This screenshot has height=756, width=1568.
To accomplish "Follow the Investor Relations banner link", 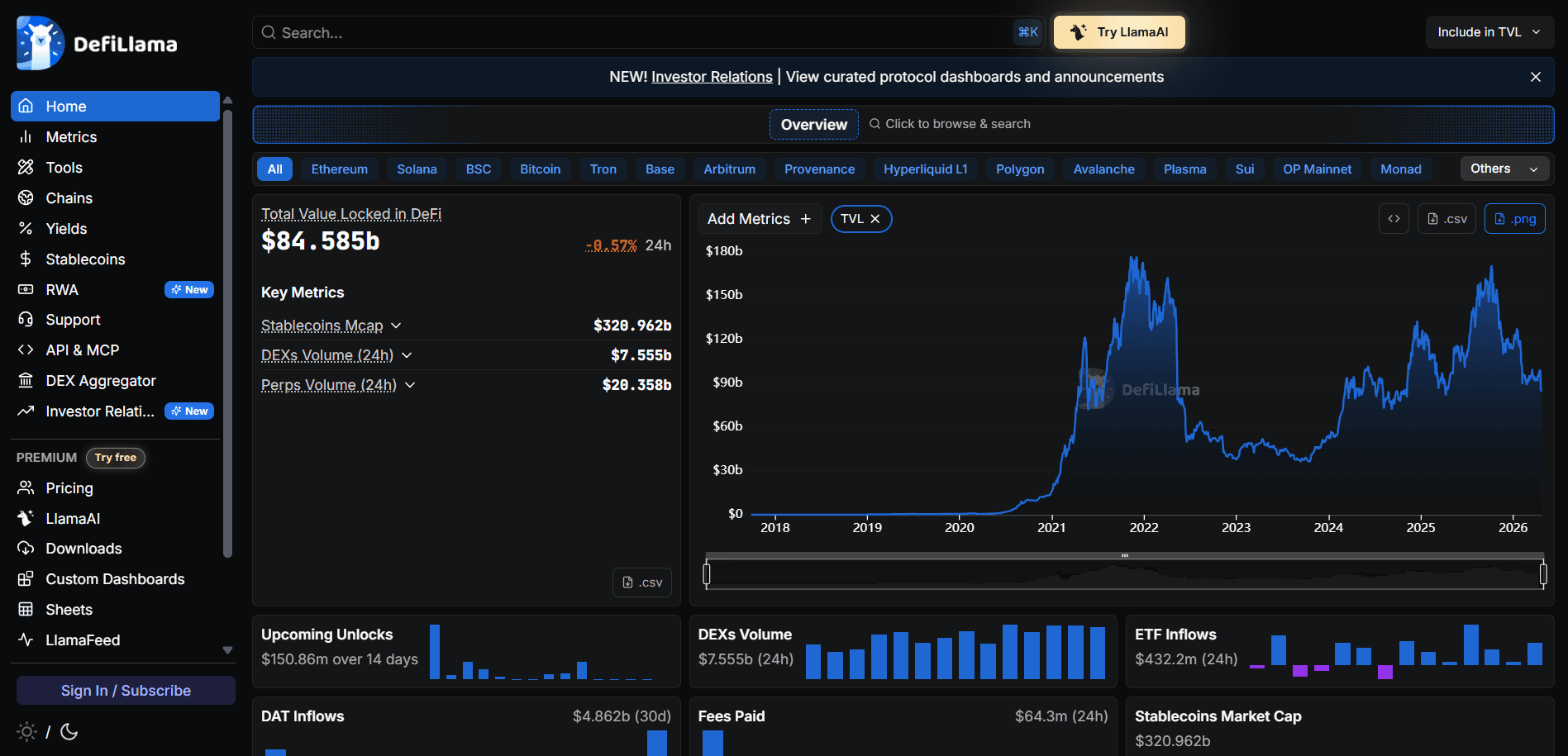I will pos(712,77).
